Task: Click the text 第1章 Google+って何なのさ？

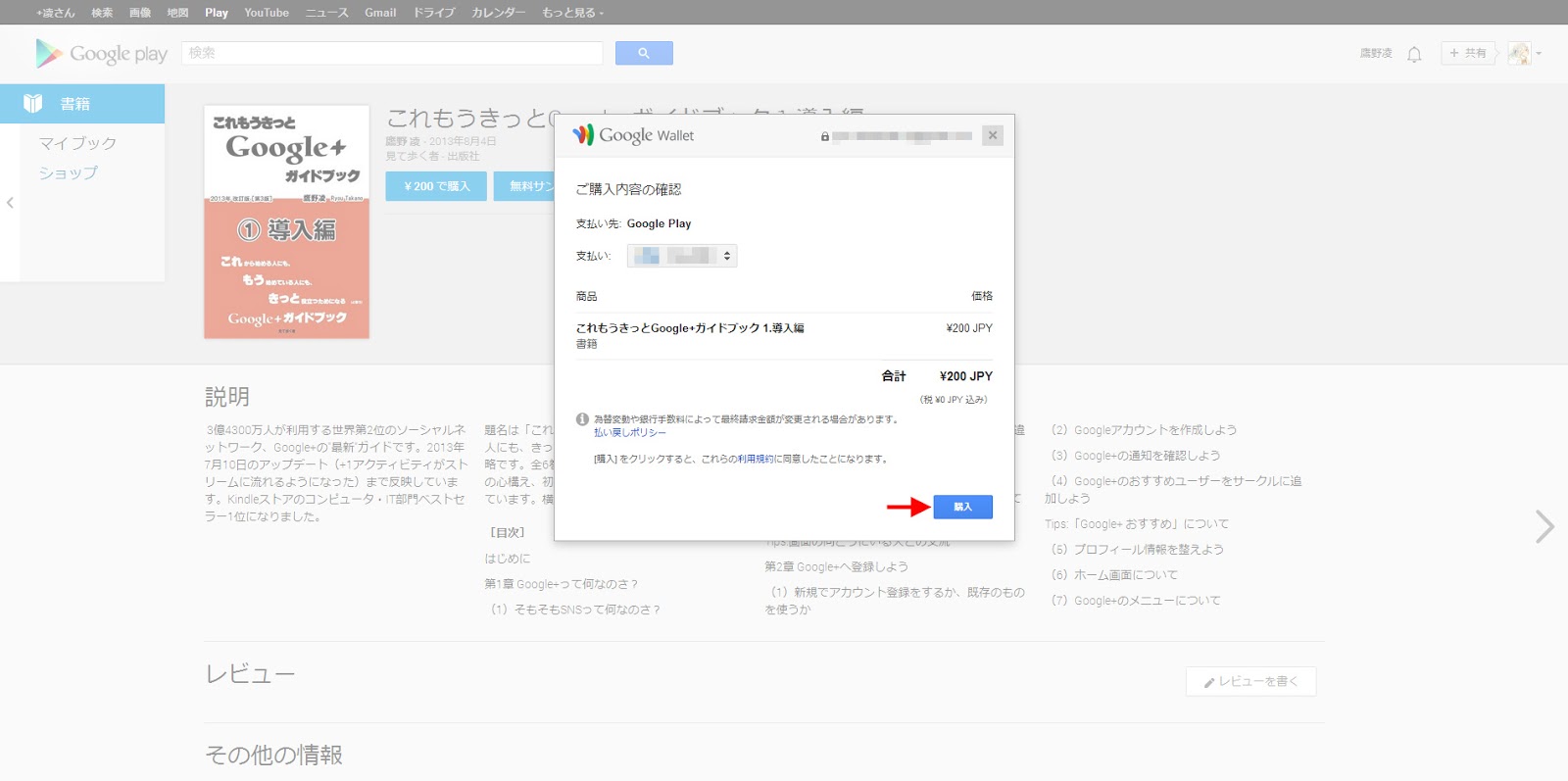Action: [x=562, y=584]
